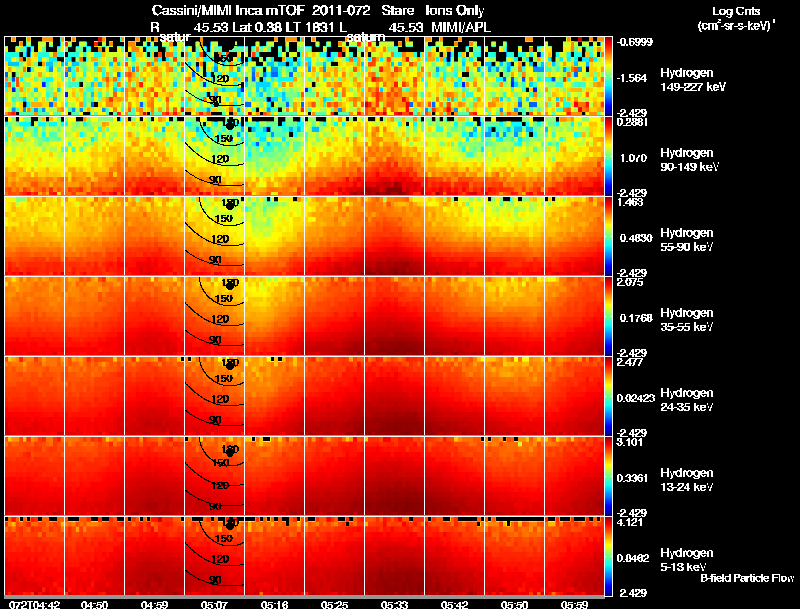Screen dimensions: 800x609
Task: Open the 04:42 panel in the 149-227 keV row
Action: pos(34,76)
